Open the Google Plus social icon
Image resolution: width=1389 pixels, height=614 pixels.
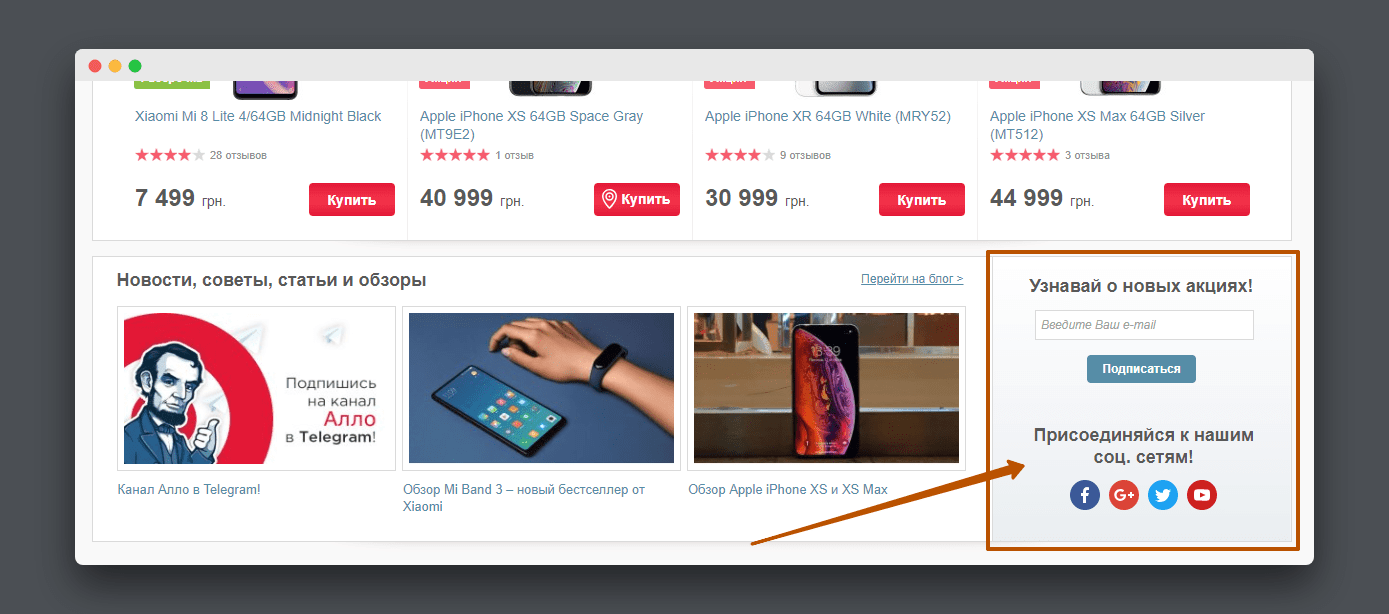(1124, 495)
